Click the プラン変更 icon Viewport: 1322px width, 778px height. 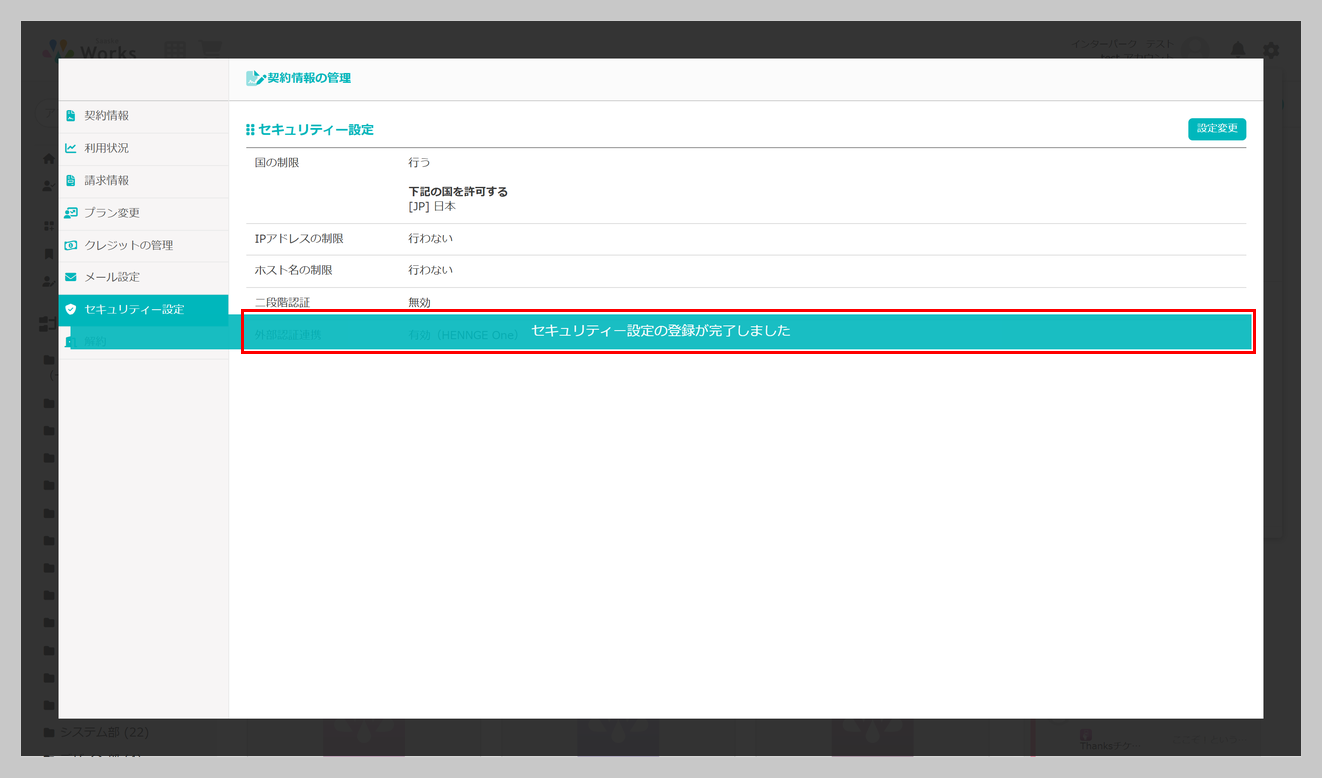coord(71,213)
